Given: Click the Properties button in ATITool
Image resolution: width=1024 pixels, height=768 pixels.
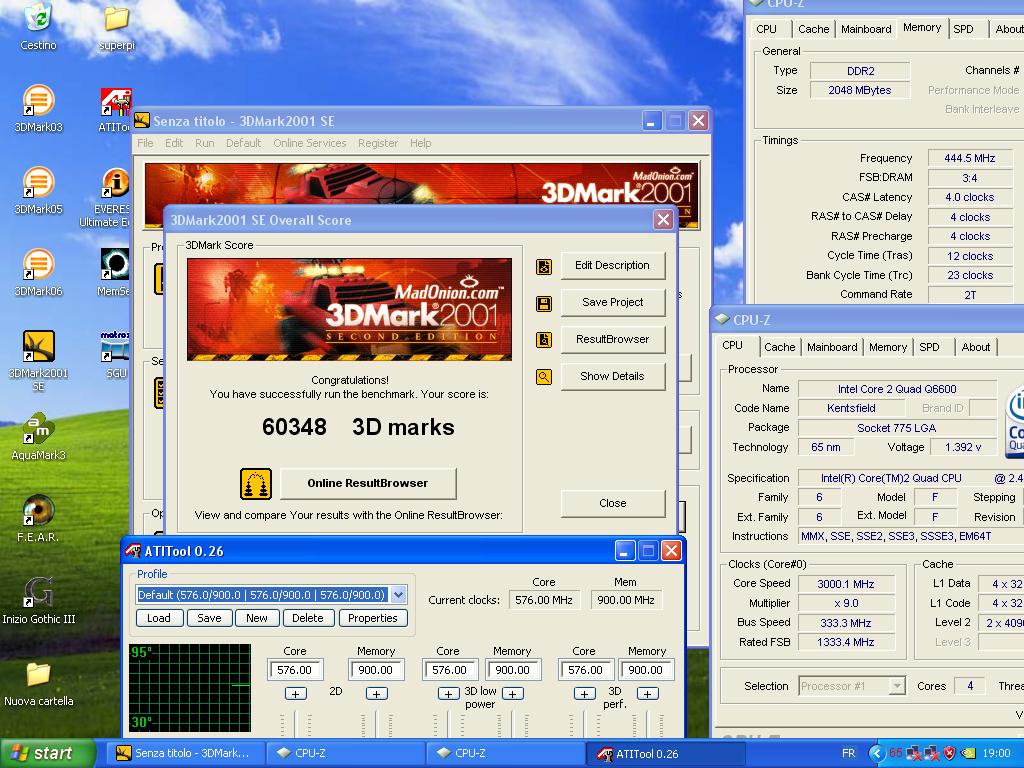Looking at the screenshot, I should [x=373, y=618].
